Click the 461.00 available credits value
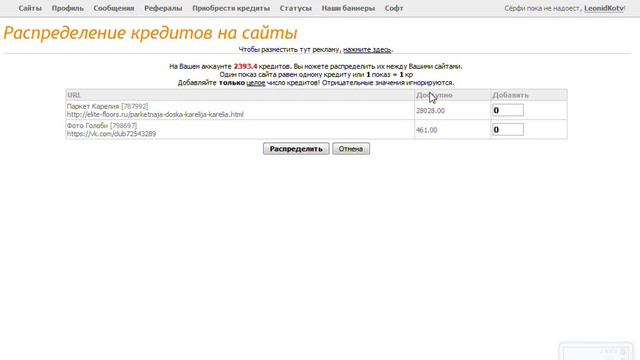The image size is (640, 360). (x=427, y=130)
